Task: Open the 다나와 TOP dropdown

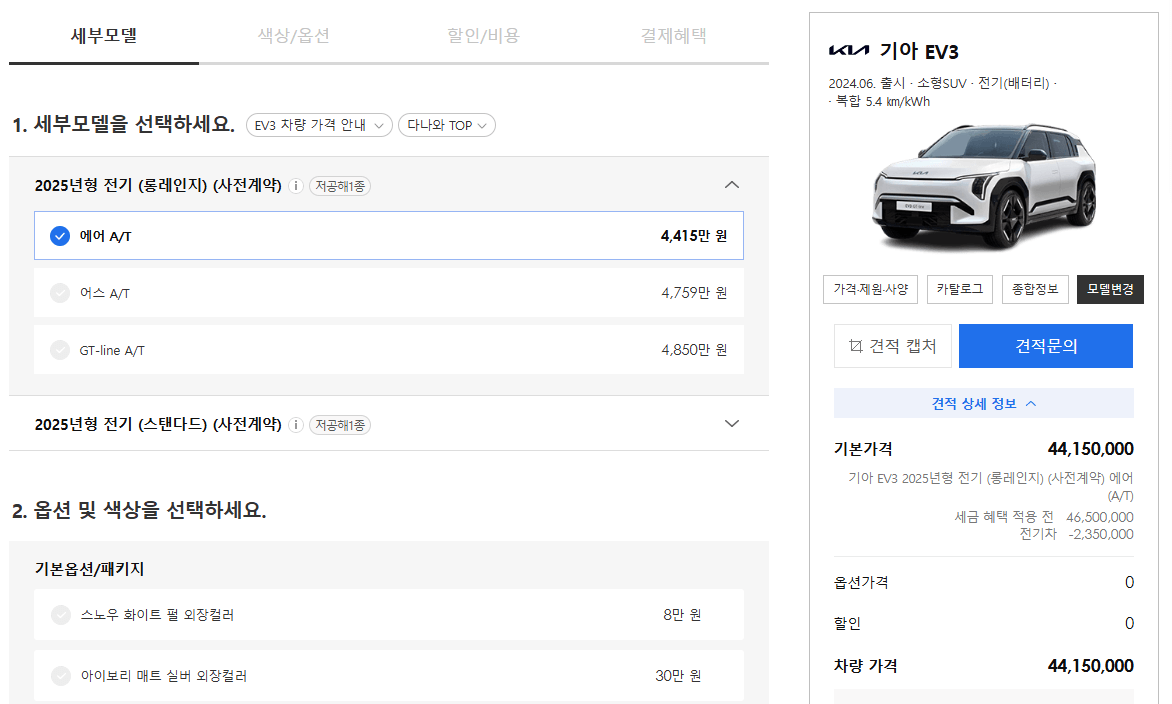Action: 446,125
